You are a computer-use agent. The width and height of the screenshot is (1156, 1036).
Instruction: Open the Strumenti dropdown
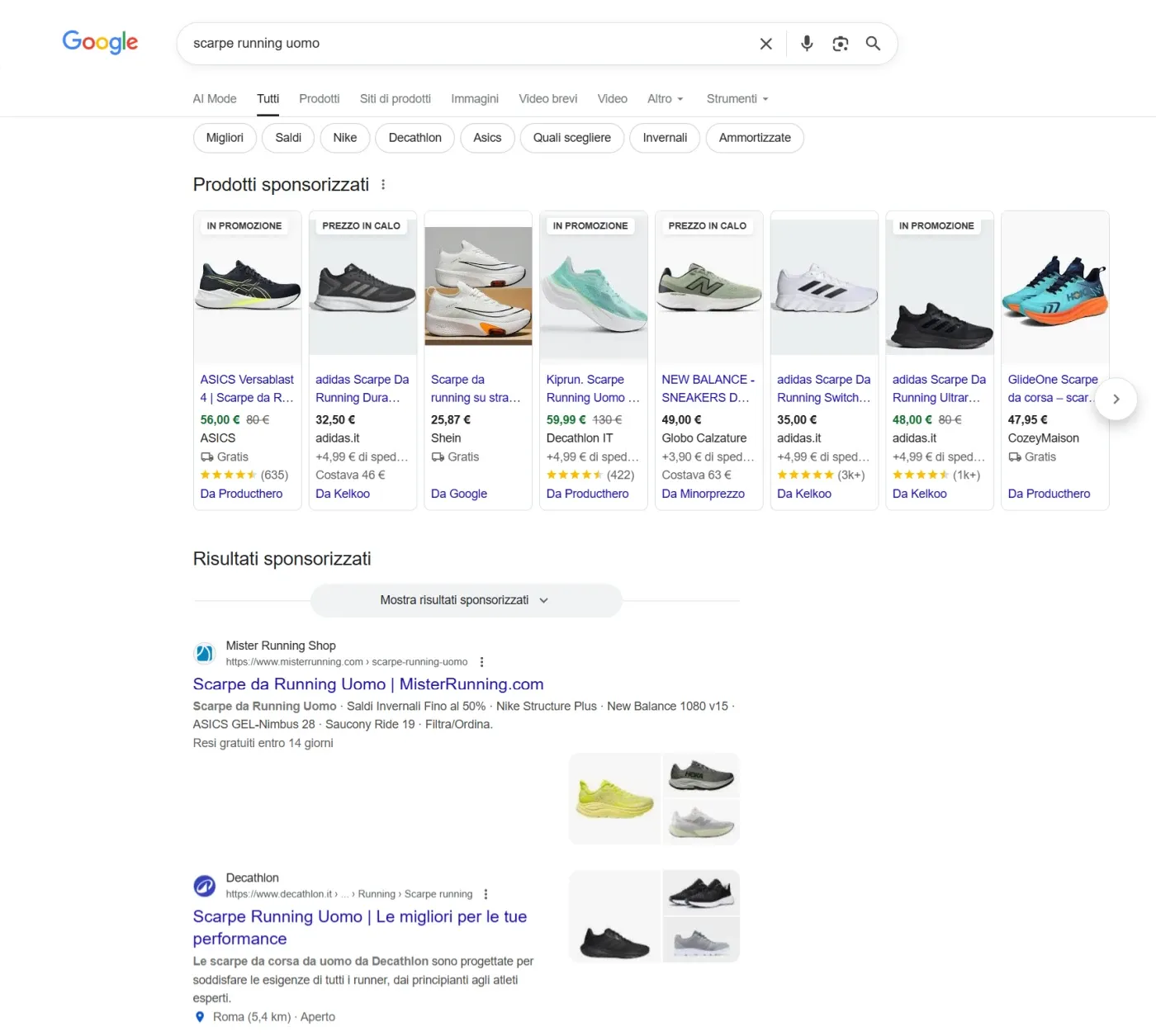point(737,99)
